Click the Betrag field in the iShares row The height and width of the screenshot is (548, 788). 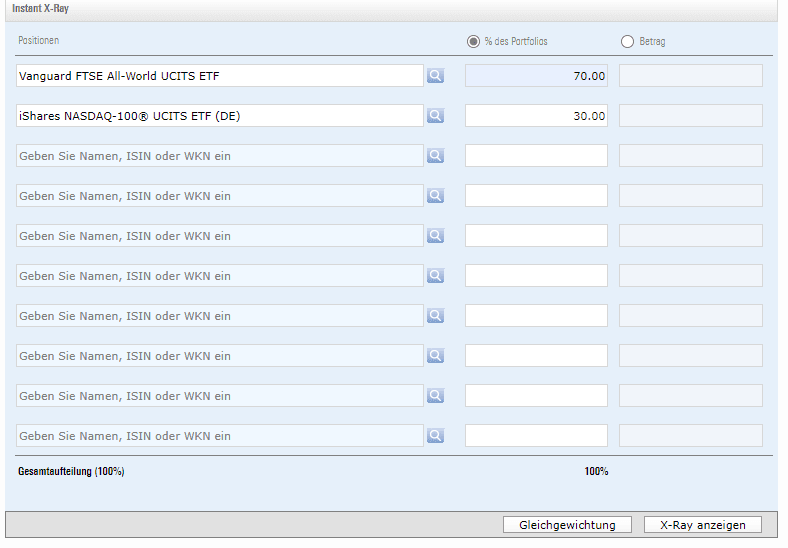[691, 116]
